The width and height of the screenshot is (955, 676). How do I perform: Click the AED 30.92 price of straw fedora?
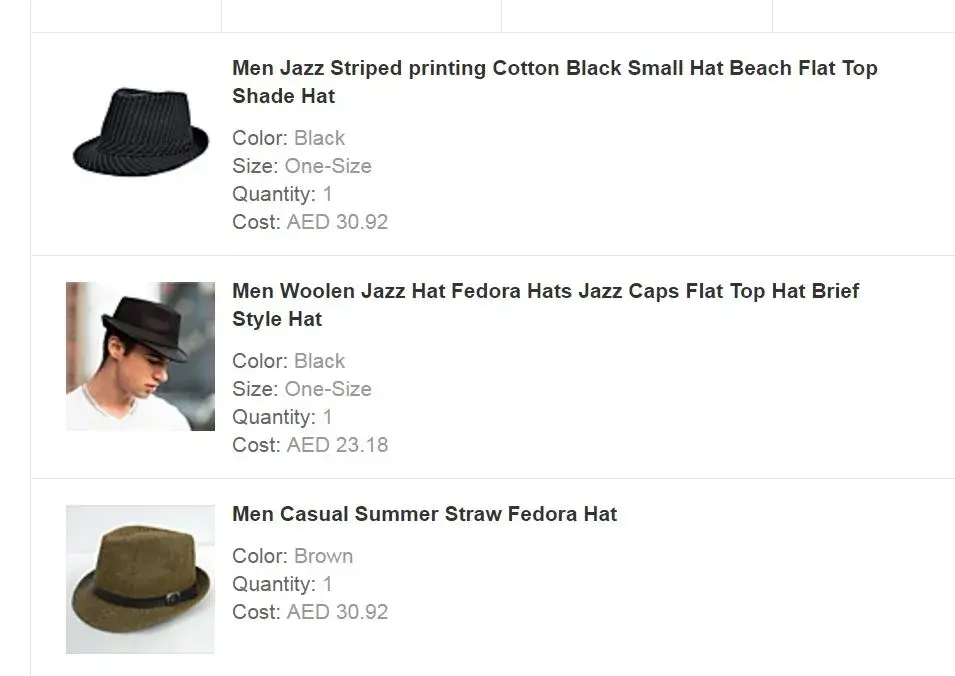pyautogui.click(x=337, y=612)
